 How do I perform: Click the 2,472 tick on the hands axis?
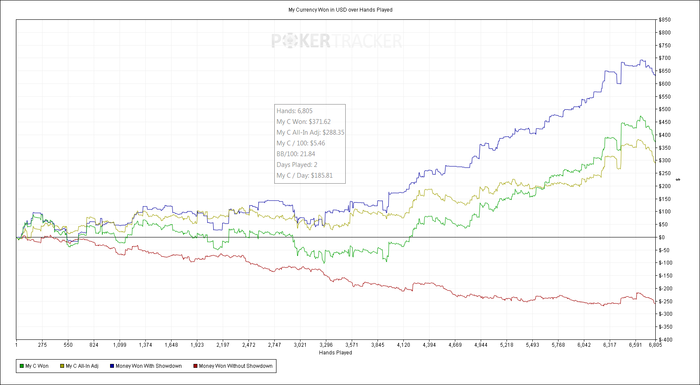(249, 345)
